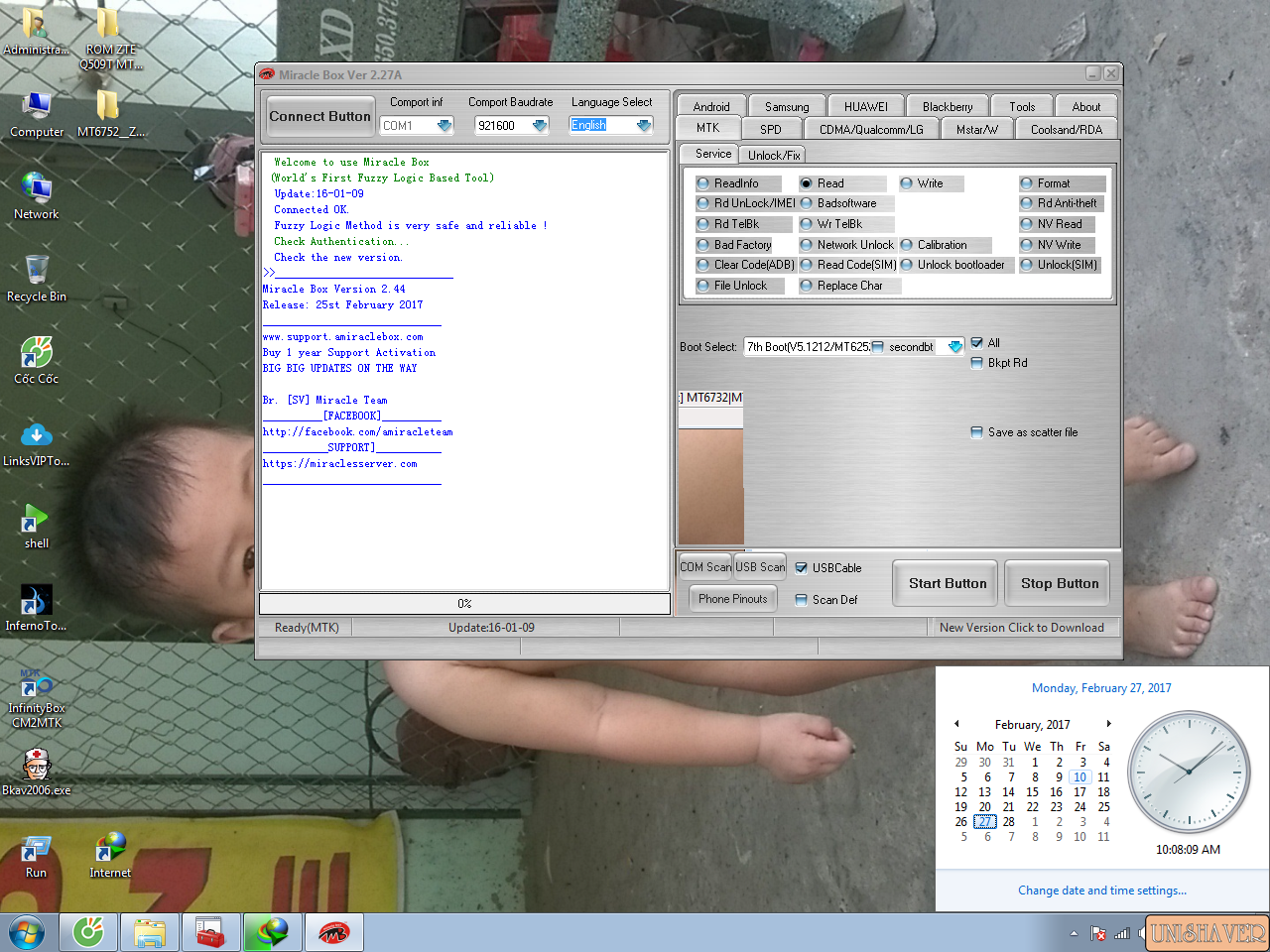Open the shell shortcut icon
The image size is (1270, 952).
pos(37,525)
